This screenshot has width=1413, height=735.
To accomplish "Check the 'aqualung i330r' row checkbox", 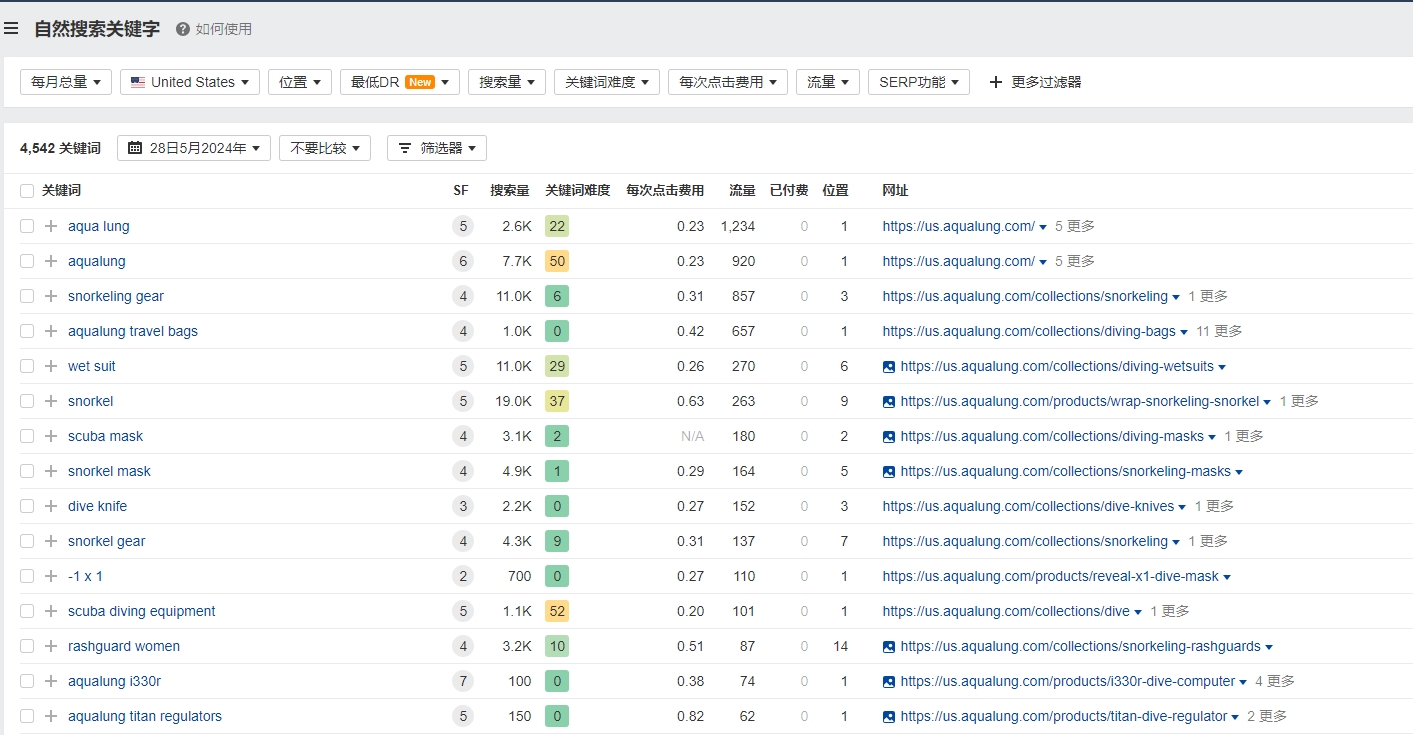I will 27,681.
